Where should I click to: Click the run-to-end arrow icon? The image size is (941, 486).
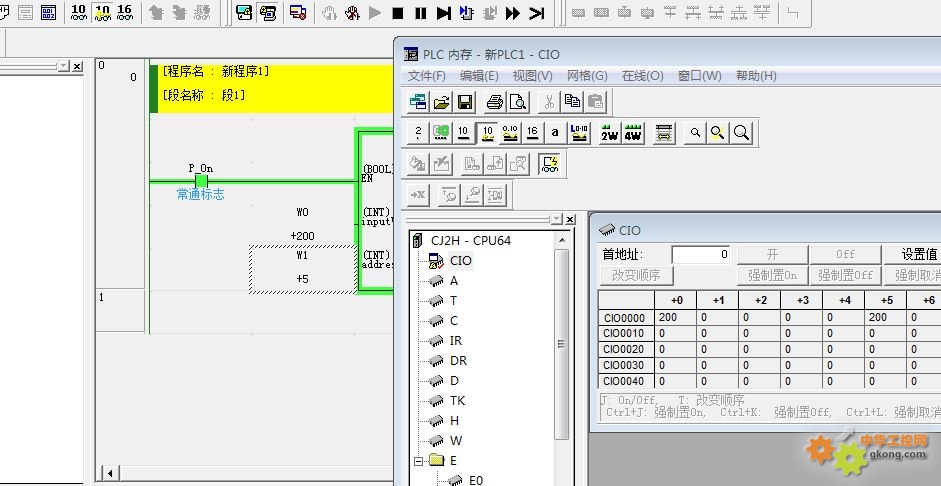tap(537, 13)
